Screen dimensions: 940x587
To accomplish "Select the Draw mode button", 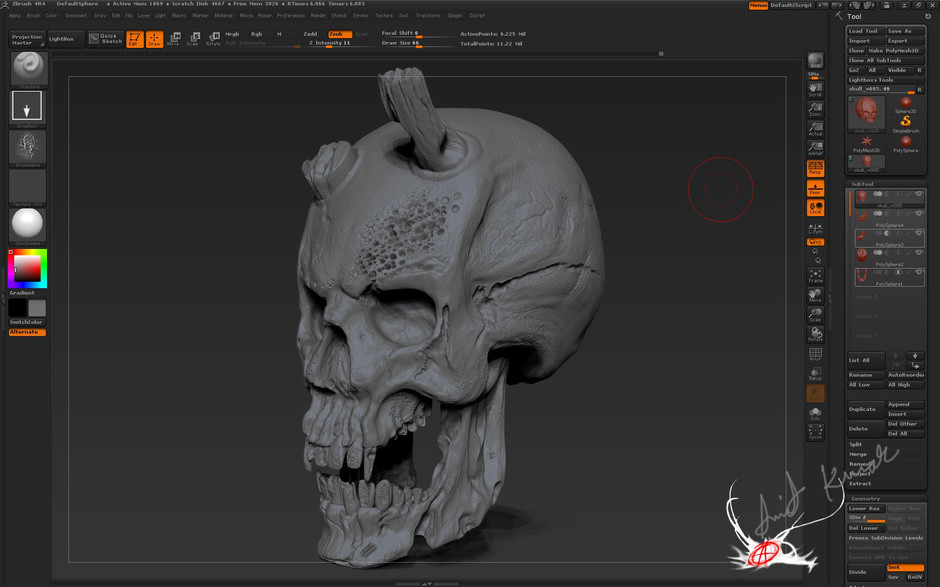I will [154, 39].
